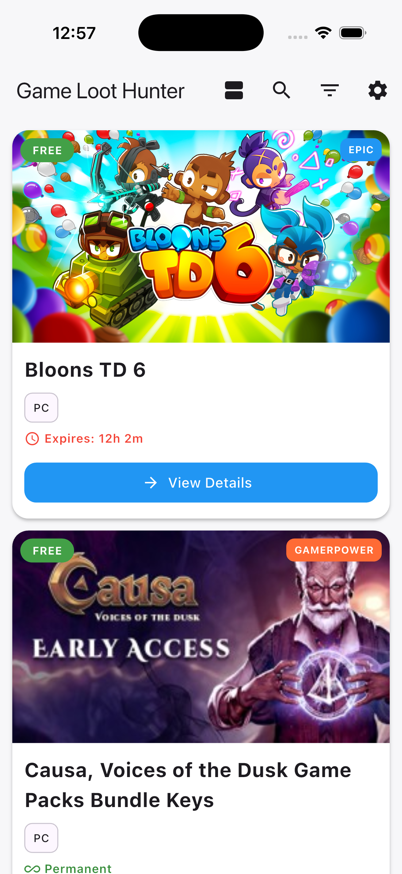Select the PC platform chip under Causa
The width and height of the screenshot is (402, 874).
[x=41, y=838]
